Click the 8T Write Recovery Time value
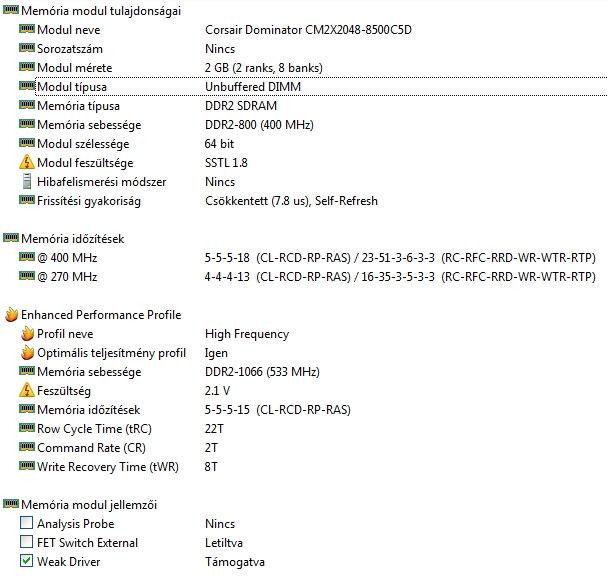The width and height of the screenshot is (607, 580). pos(211,467)
